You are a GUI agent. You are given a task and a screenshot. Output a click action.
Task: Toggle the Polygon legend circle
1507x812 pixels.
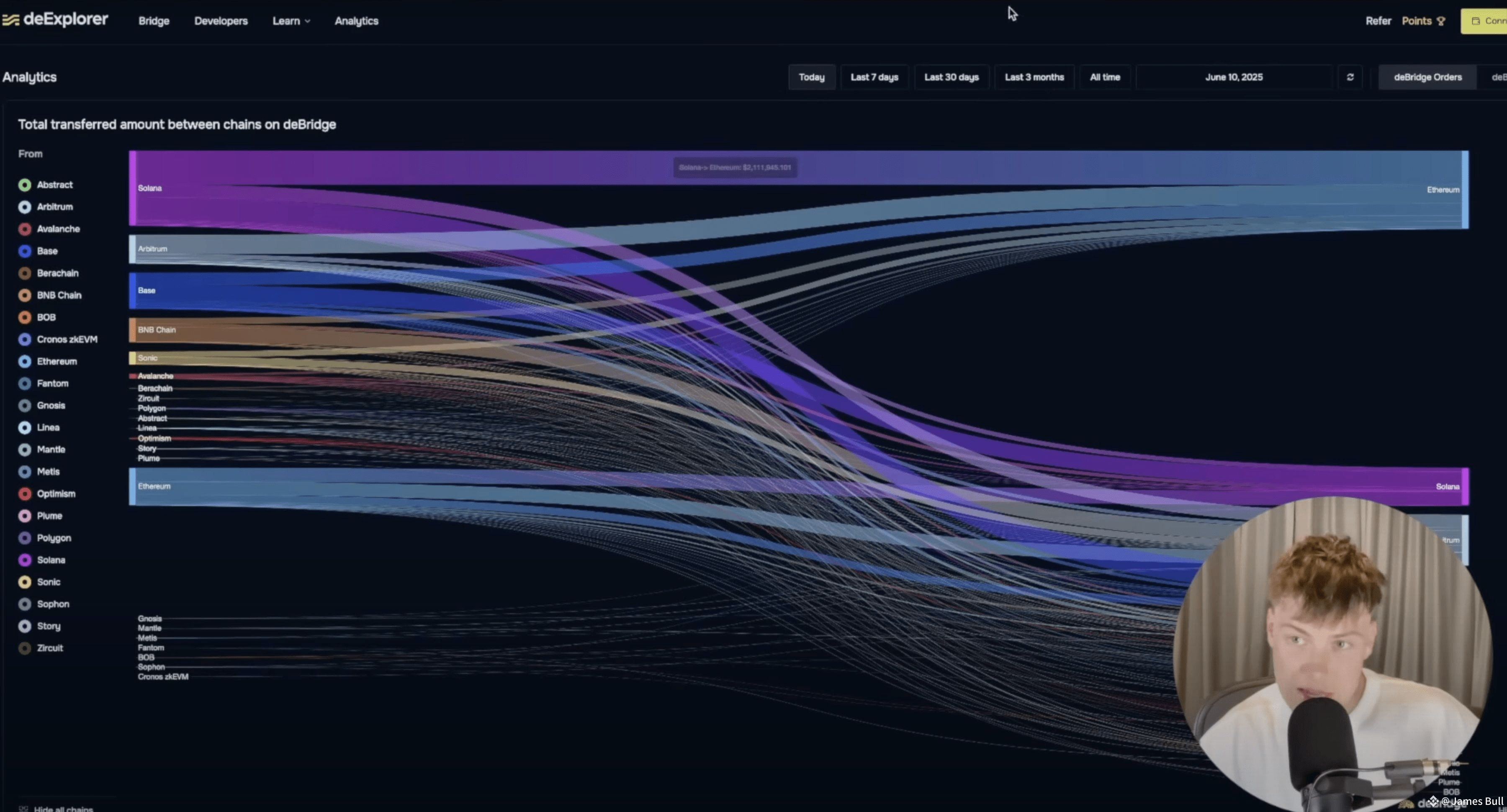pyautogui.click(x=25, y=538)
